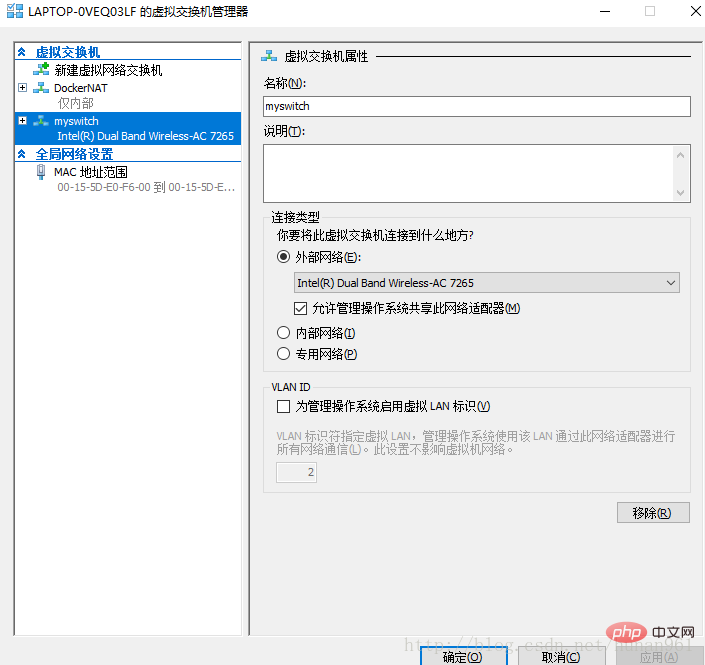
Task: Click the new virtual switch plus icon
Action: pos(41,70)
